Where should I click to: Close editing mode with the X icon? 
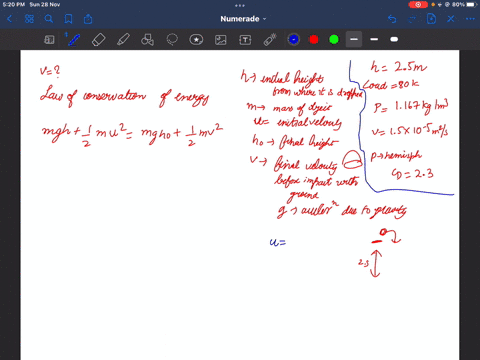451,19
